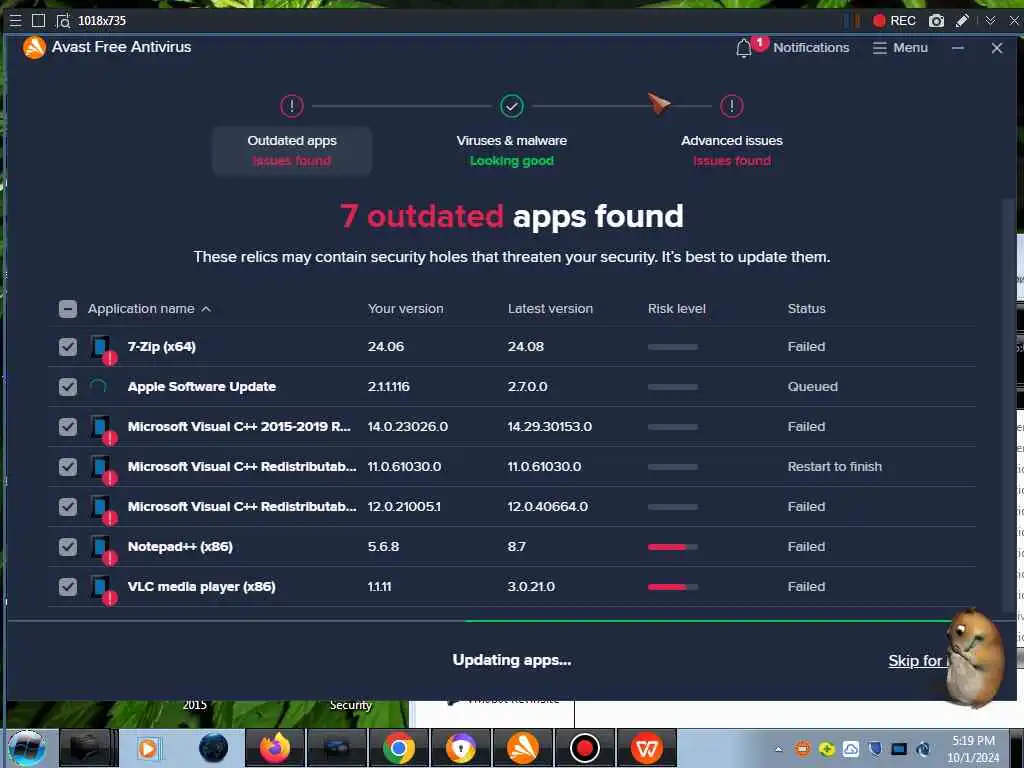Click the Avast window vertical scrollbar
This screenshot has width=1024, height=768.
coord(1006,405)
